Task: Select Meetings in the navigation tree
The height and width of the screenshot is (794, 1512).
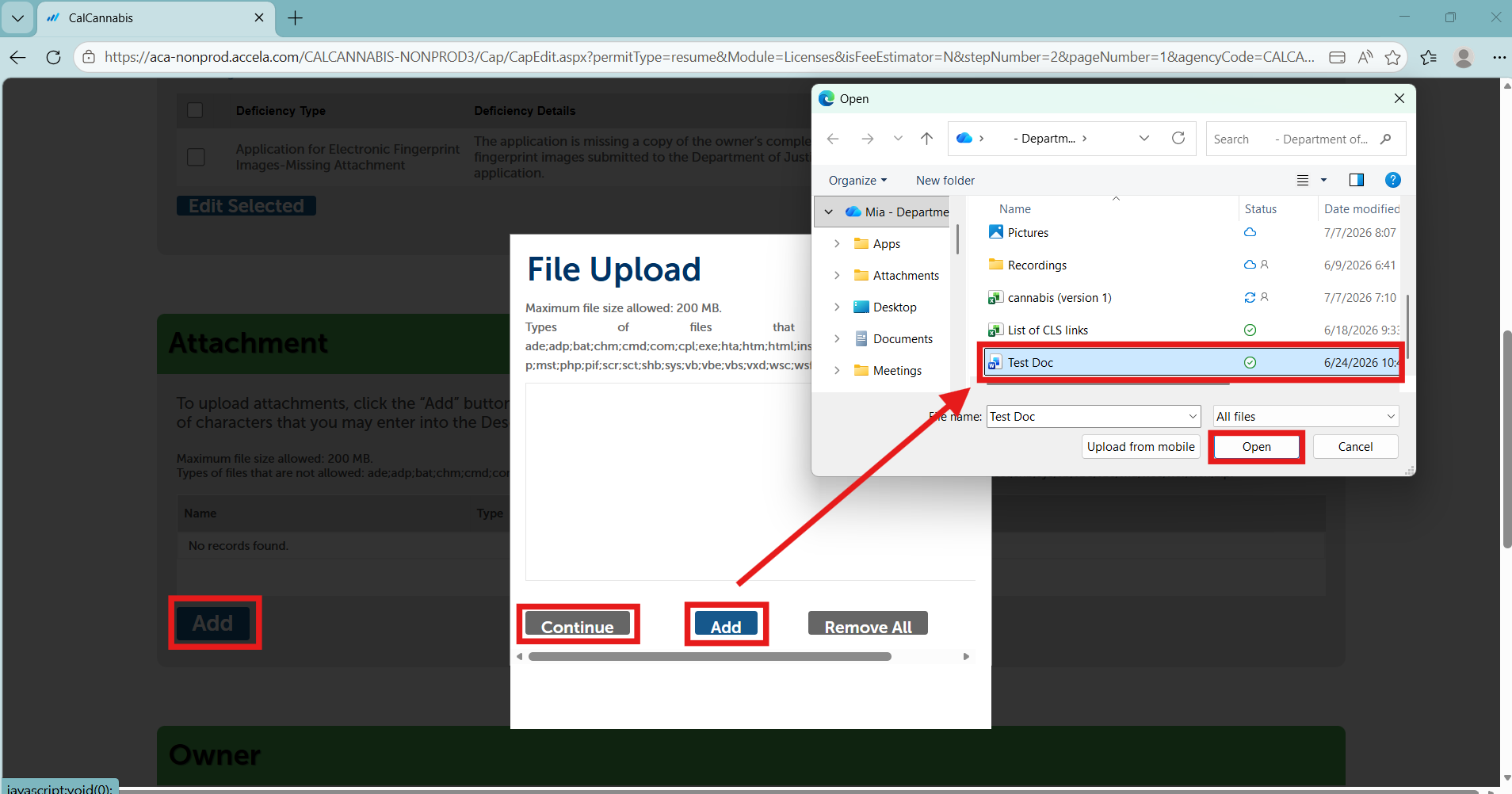Action: coord(897,370)
